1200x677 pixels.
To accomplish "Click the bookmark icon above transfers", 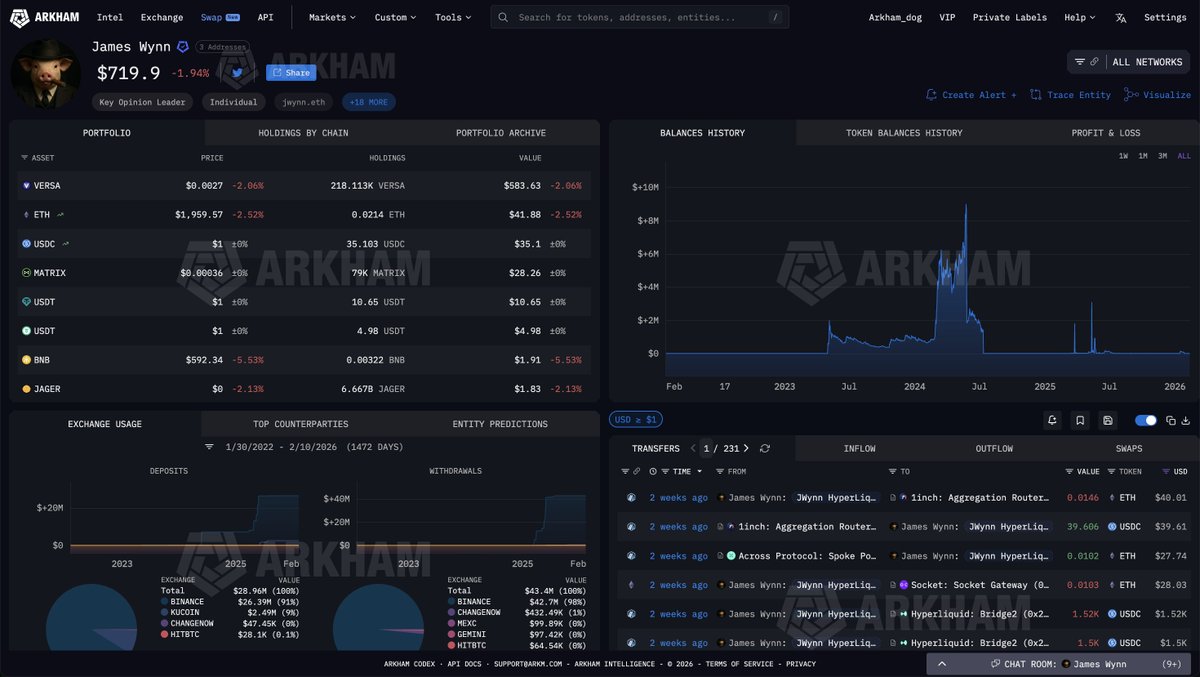I will click(1080, 420).
